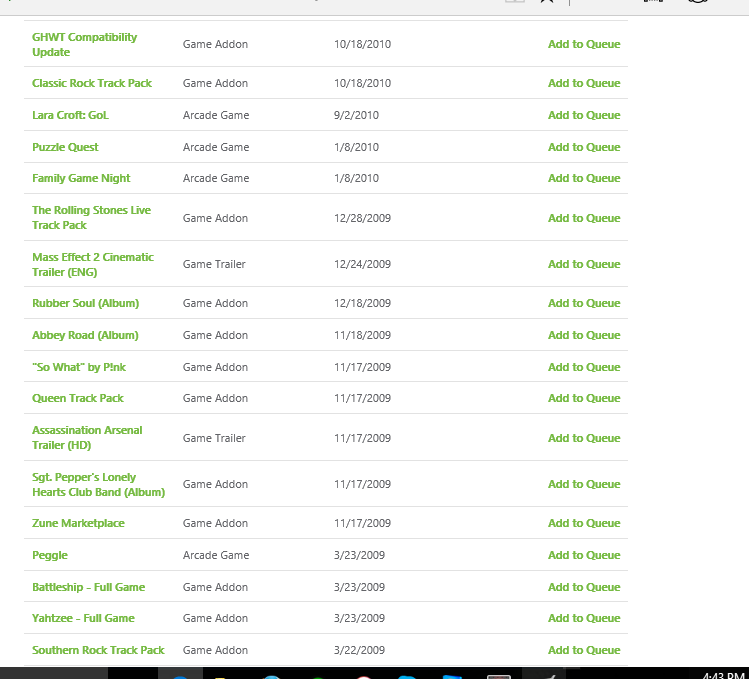Select "Game Trailer" in Assassination Arsenal row
The width and height of the screenshot is (749, 679).
[x=214, y=438]
